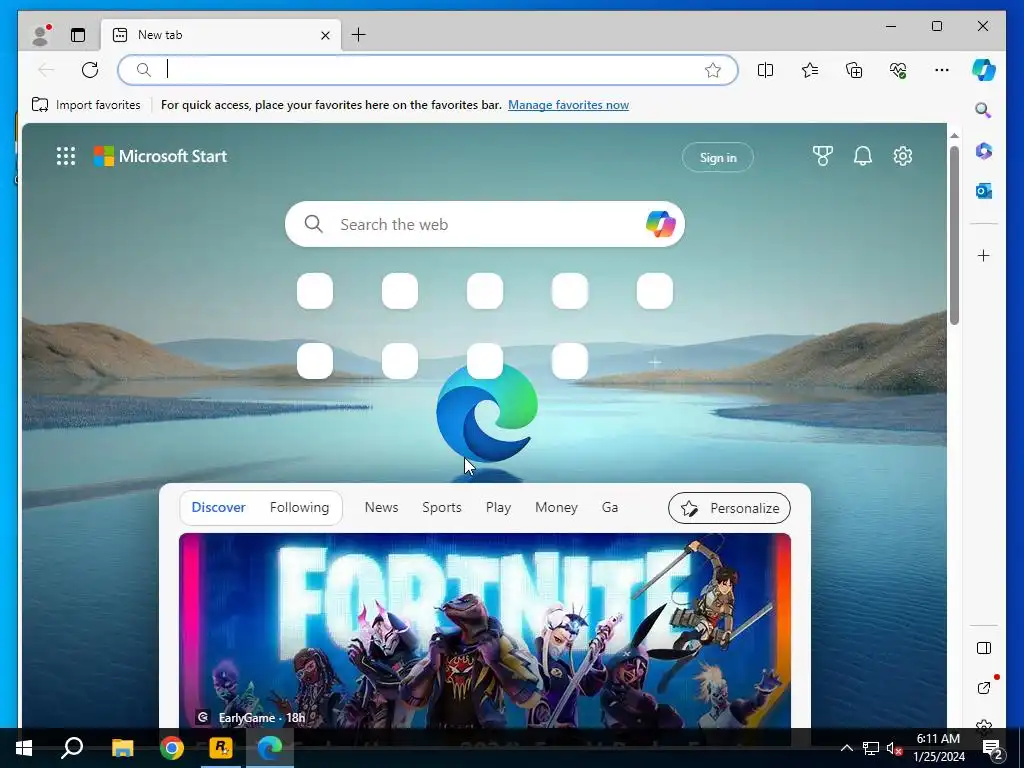Image resolution: width=1024 pixels, height=768 pixels.
Task: Click the Personalize button
Action: click(729, 508)
